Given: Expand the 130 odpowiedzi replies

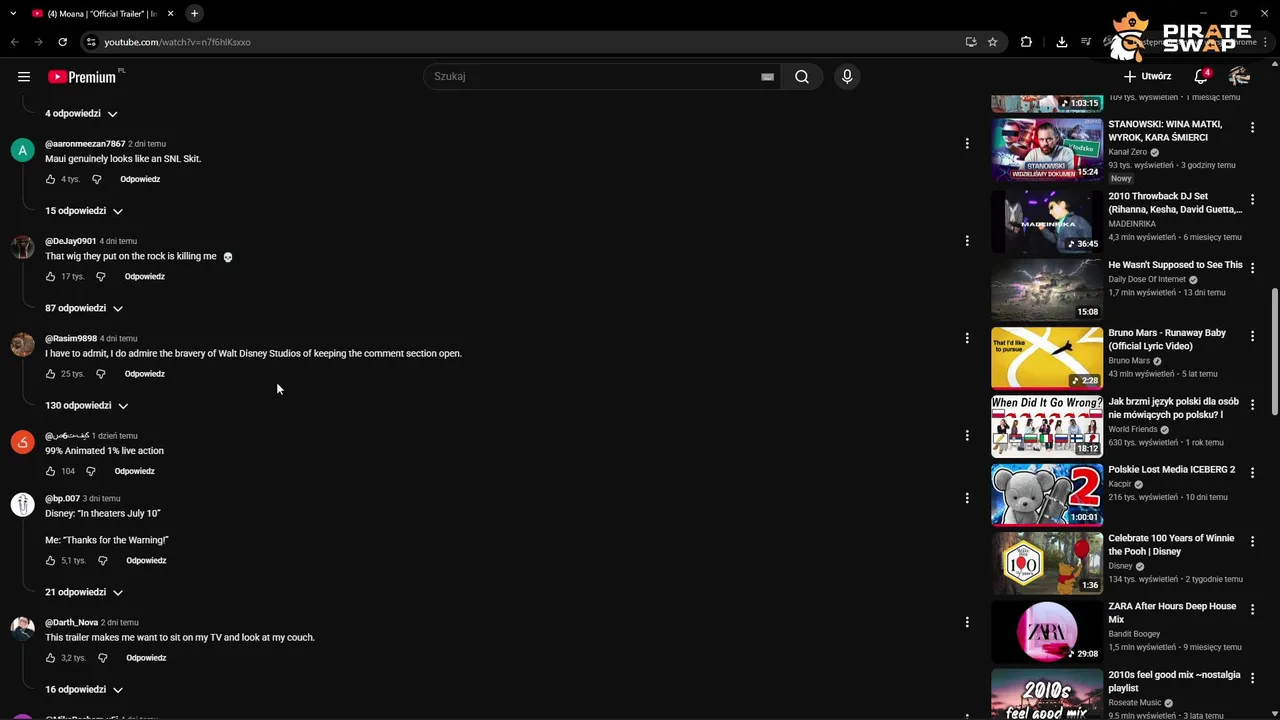Looking at the screenshot, I should click(87, 405).
